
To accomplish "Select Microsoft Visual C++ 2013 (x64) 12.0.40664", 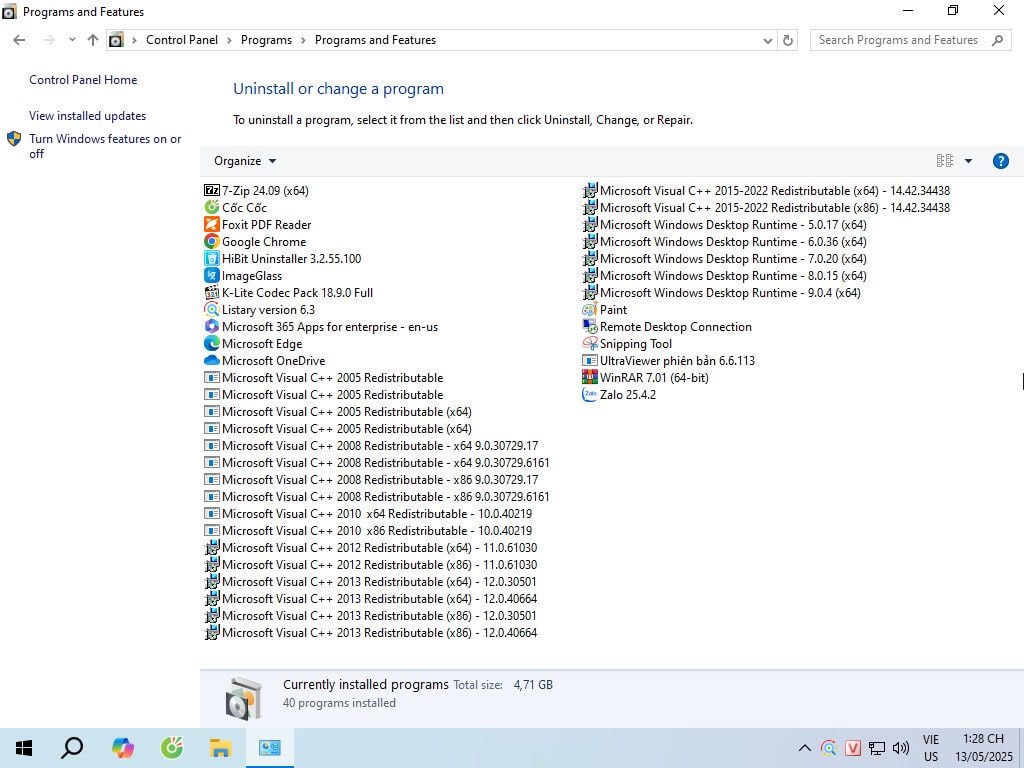I will pos(371,599).
